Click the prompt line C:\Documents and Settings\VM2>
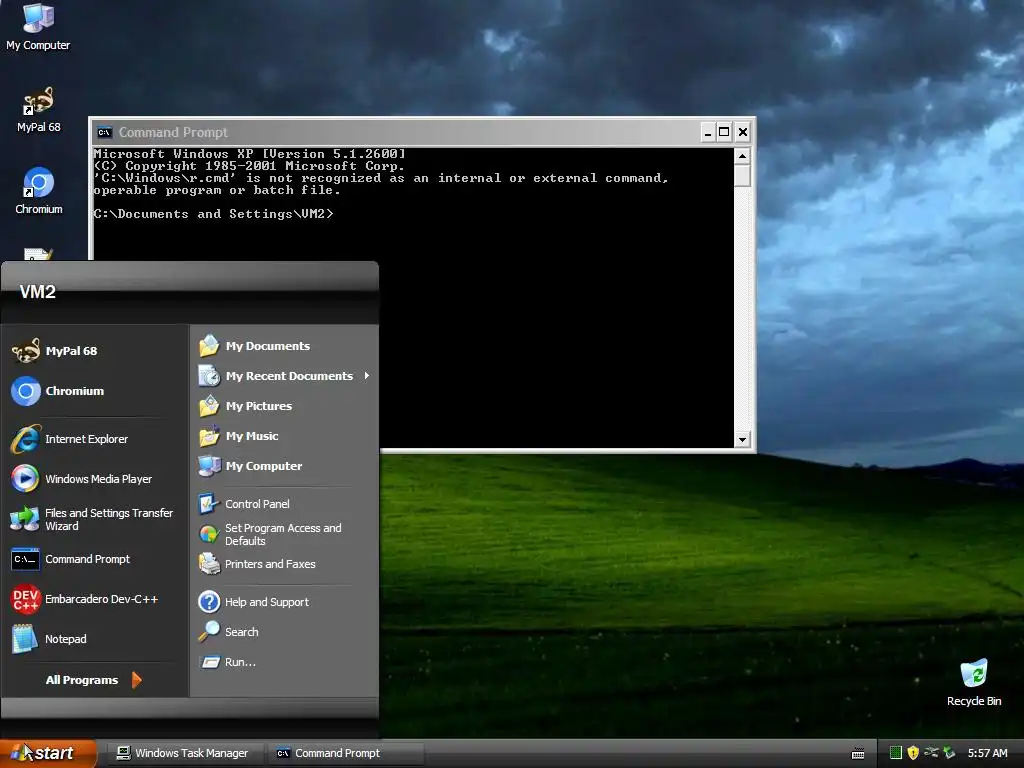1024x768 pixels. (213, 214)
